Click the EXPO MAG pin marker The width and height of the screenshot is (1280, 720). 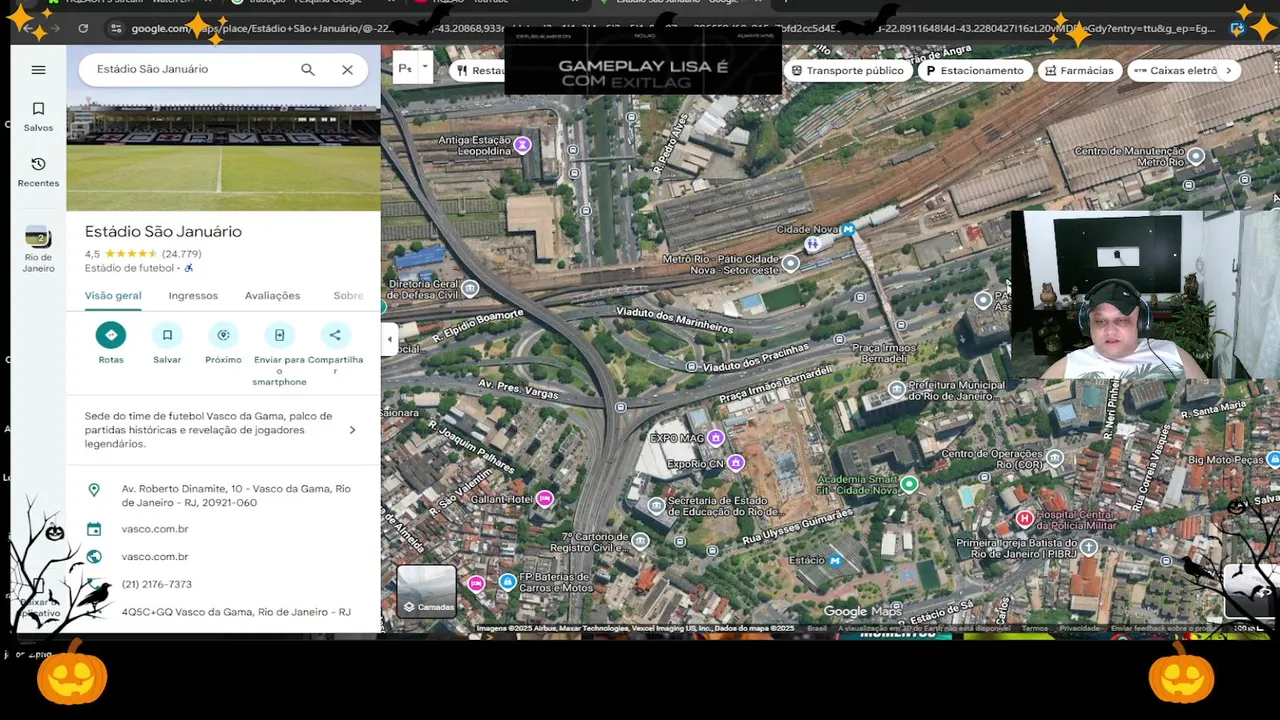(x=716, y=438)
